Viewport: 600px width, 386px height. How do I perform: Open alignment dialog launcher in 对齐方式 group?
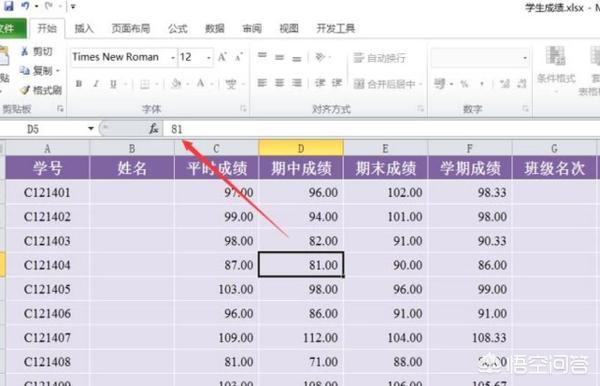421,109
